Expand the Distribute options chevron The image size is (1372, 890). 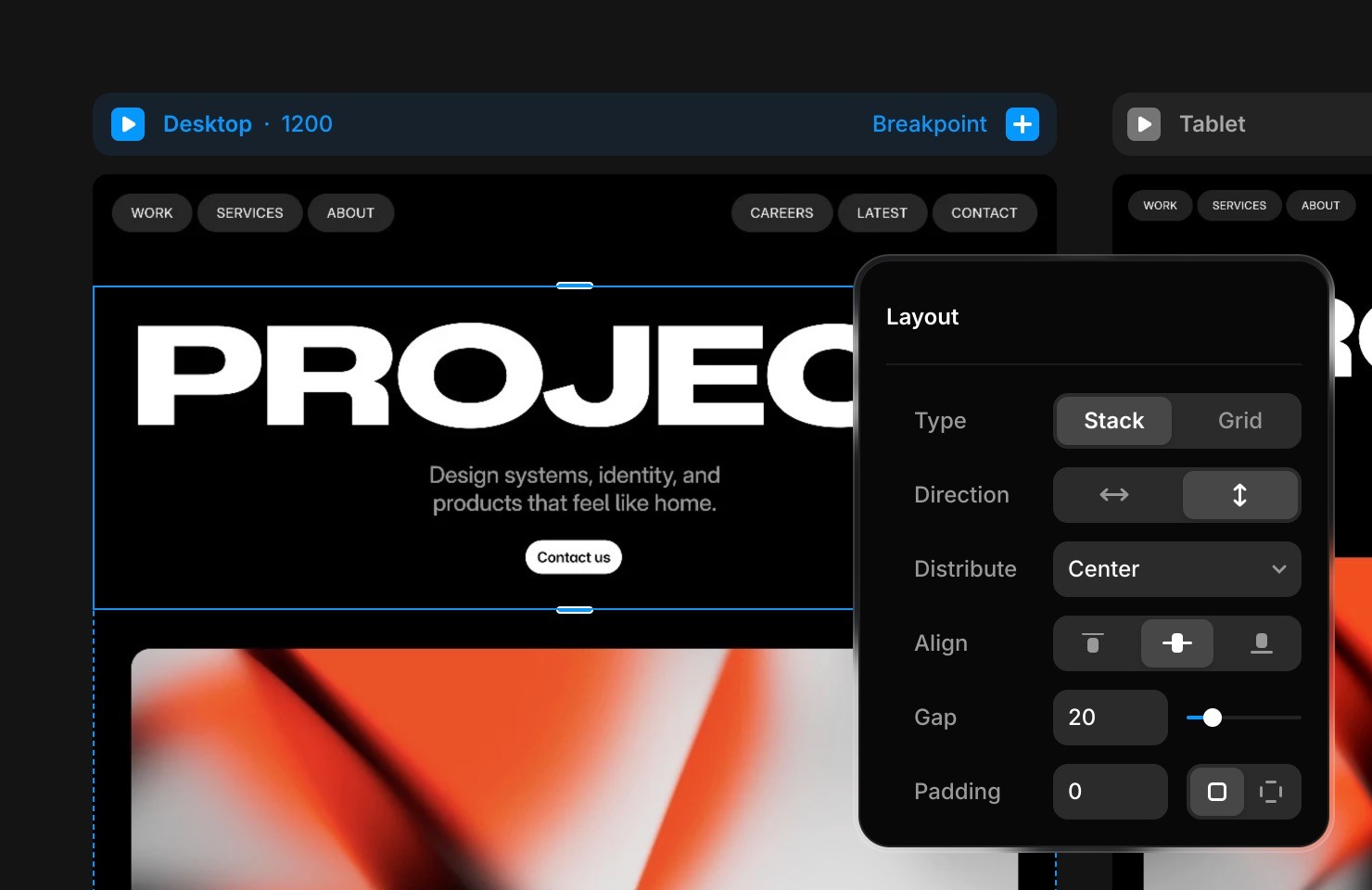coord(1278,569)
